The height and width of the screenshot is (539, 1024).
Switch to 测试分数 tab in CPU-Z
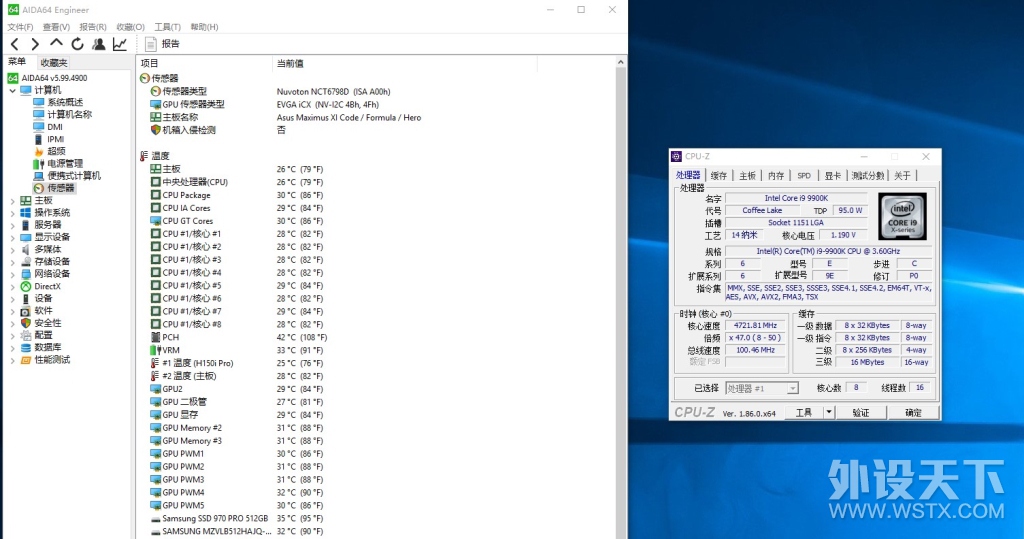tap(868, 176)
